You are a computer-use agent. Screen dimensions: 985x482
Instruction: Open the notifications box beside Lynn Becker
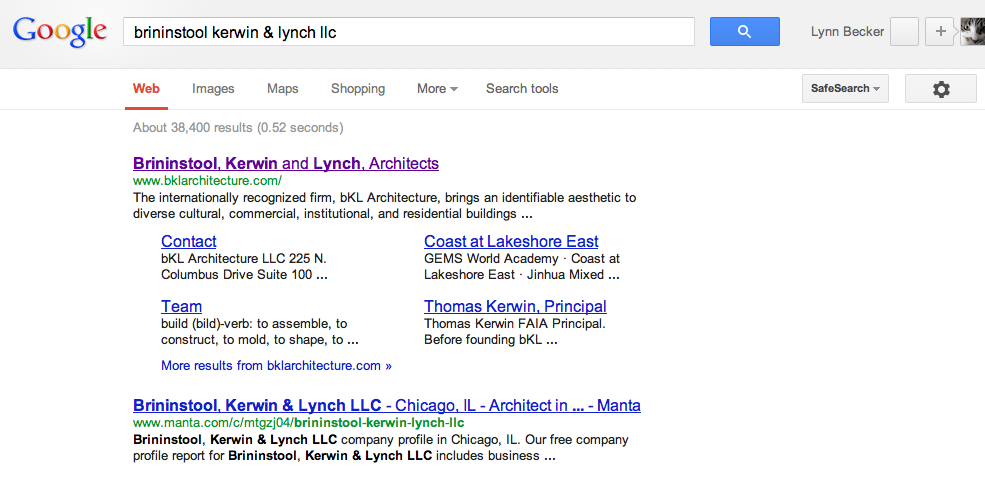pos(905,31)
